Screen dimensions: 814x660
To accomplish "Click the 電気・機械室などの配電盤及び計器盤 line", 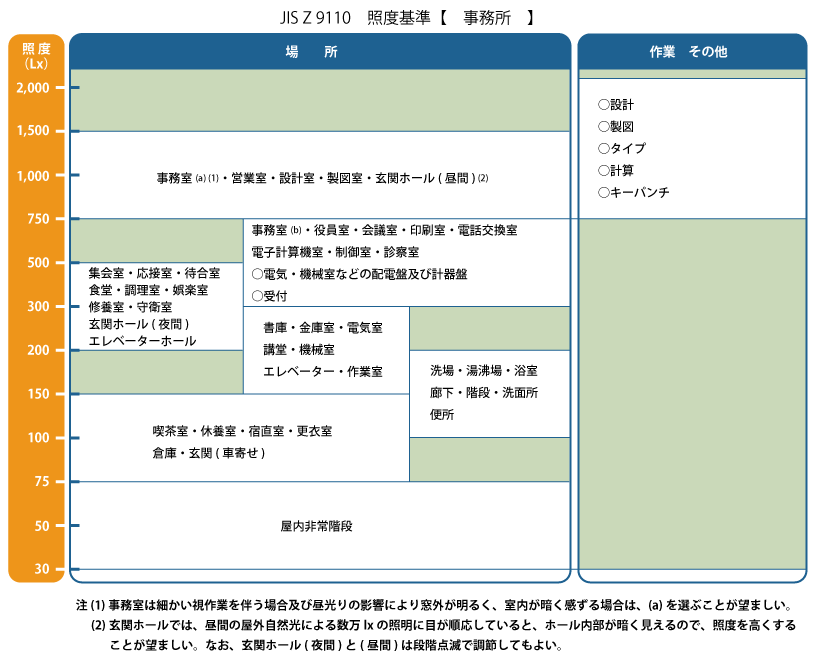I will click(x=359, y=274).
